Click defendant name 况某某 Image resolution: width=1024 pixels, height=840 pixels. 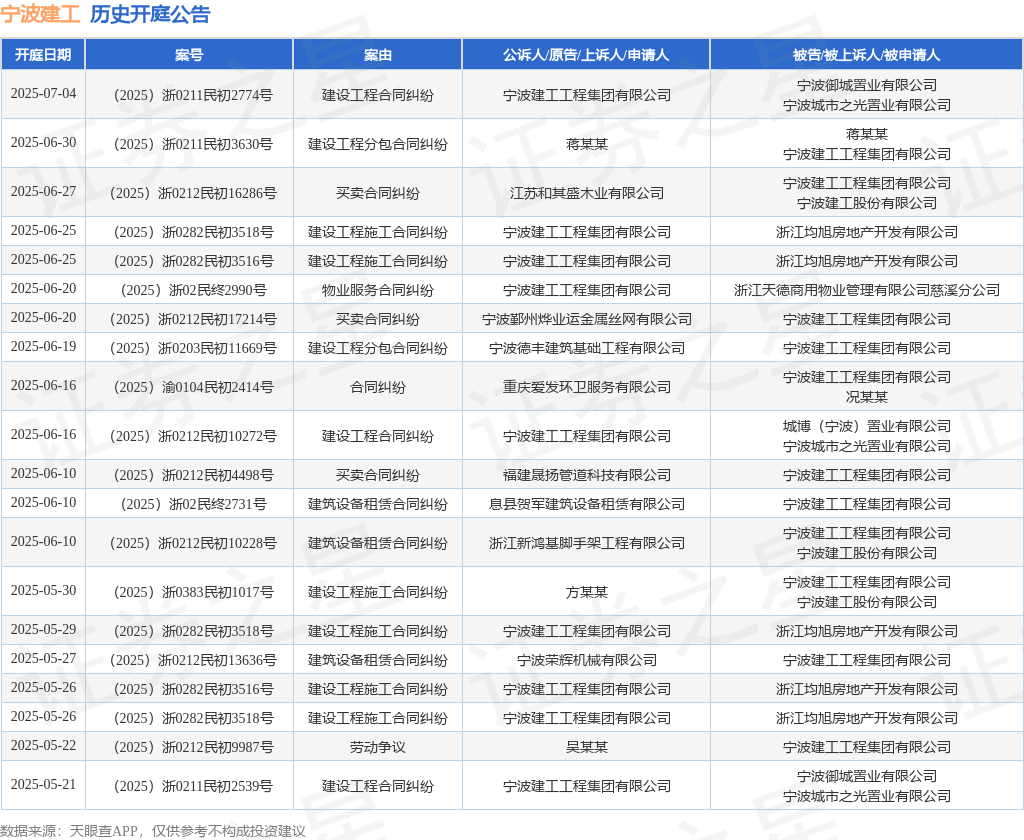[867, 397]
